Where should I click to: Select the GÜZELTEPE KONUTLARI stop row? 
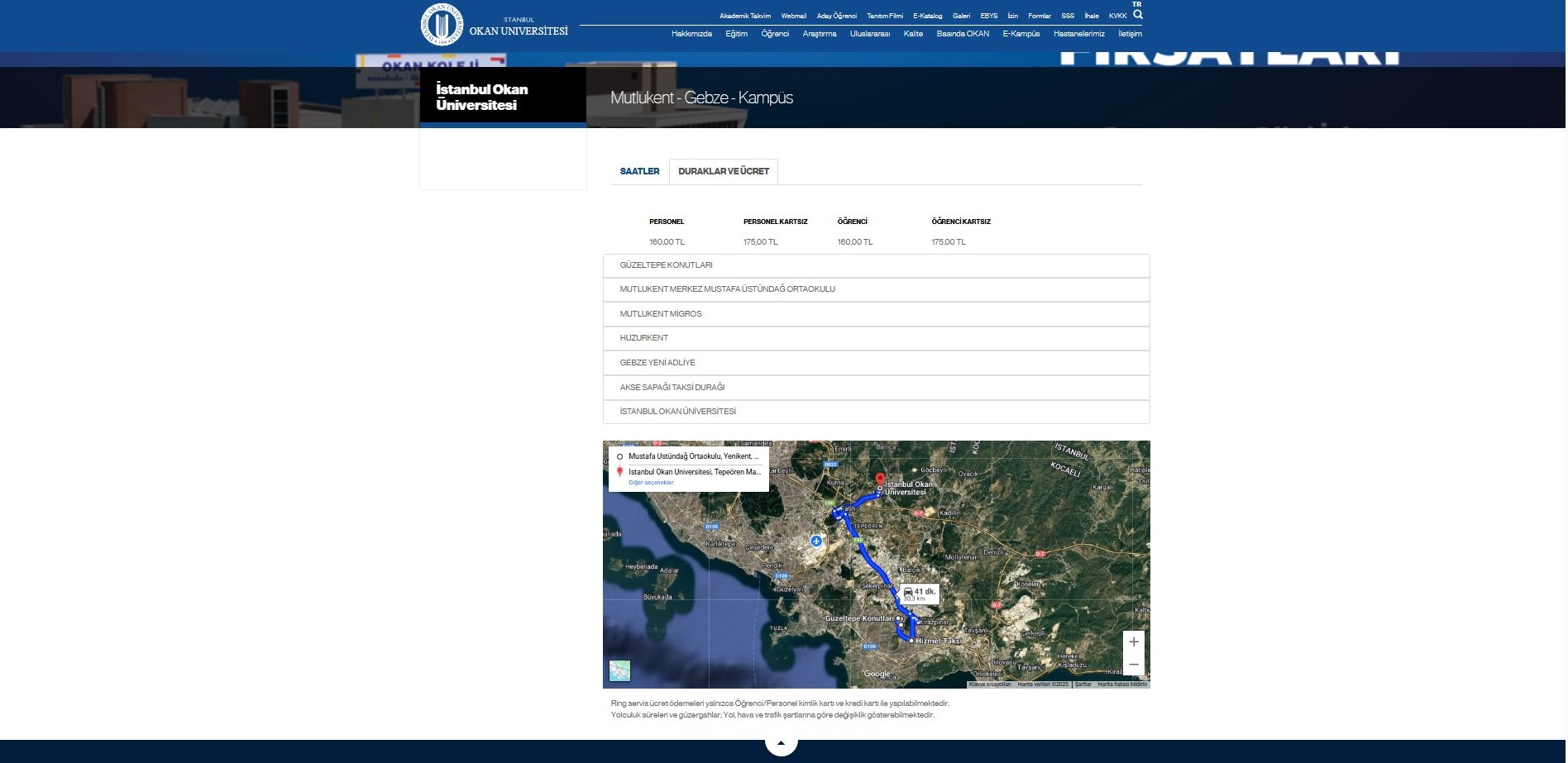click(x=877, y=265)
